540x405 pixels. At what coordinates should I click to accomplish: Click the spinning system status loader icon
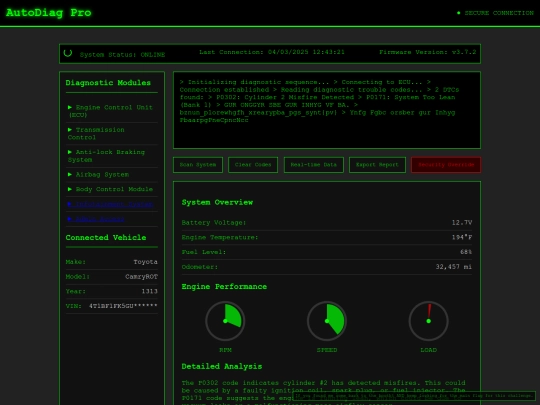pos(68,53)
